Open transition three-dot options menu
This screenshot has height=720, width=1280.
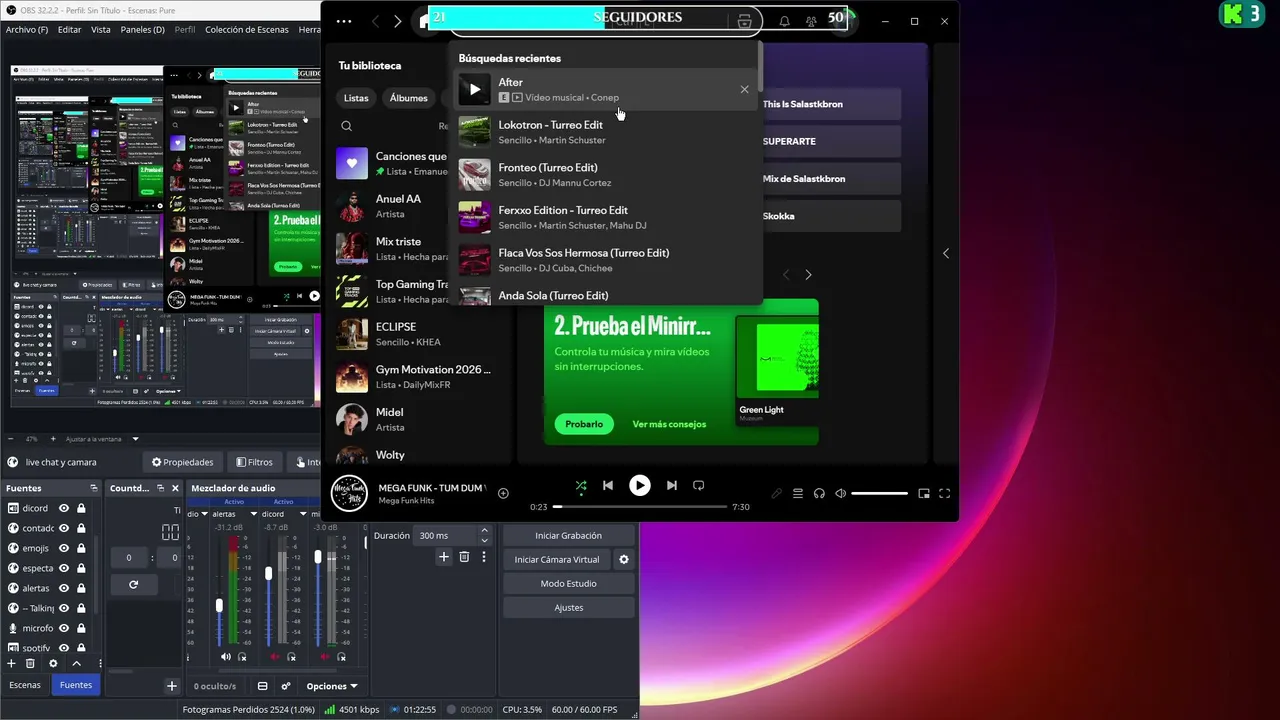[x=484, y=557]
